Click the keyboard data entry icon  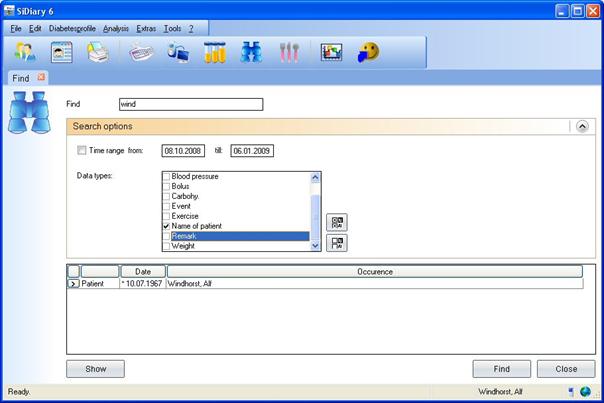[x=140, y=53]
